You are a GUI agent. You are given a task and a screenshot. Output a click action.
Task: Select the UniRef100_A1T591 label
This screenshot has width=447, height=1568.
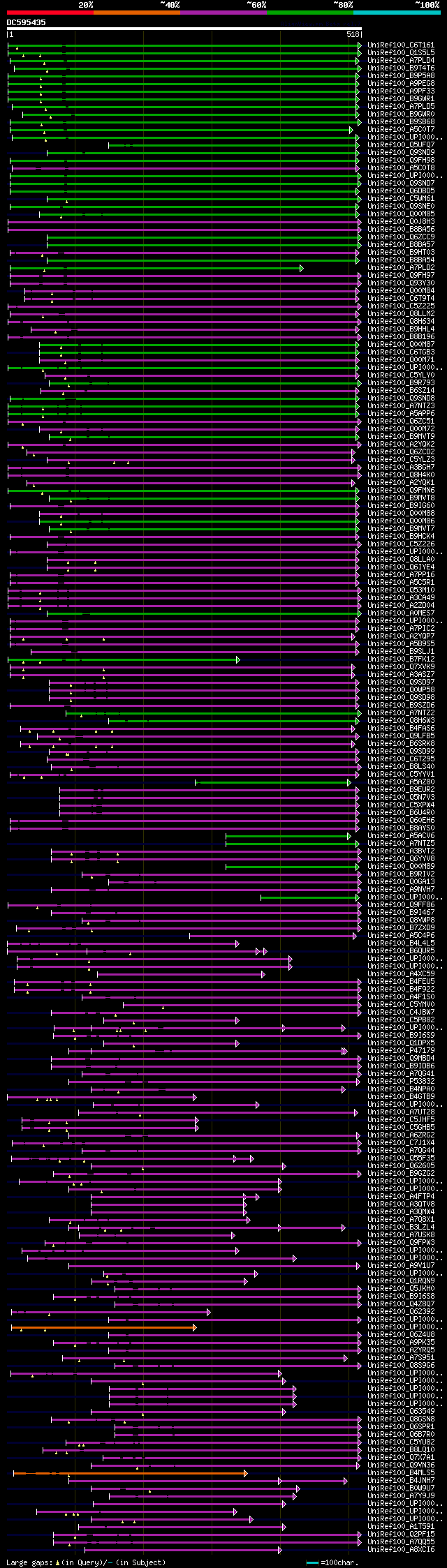pos(401,1527)
